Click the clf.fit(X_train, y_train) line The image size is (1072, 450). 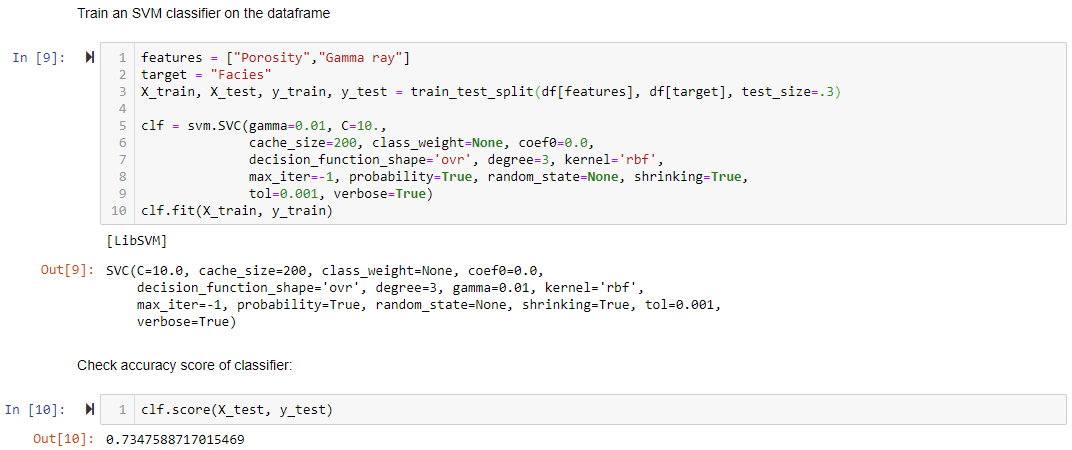coord(236,211)
